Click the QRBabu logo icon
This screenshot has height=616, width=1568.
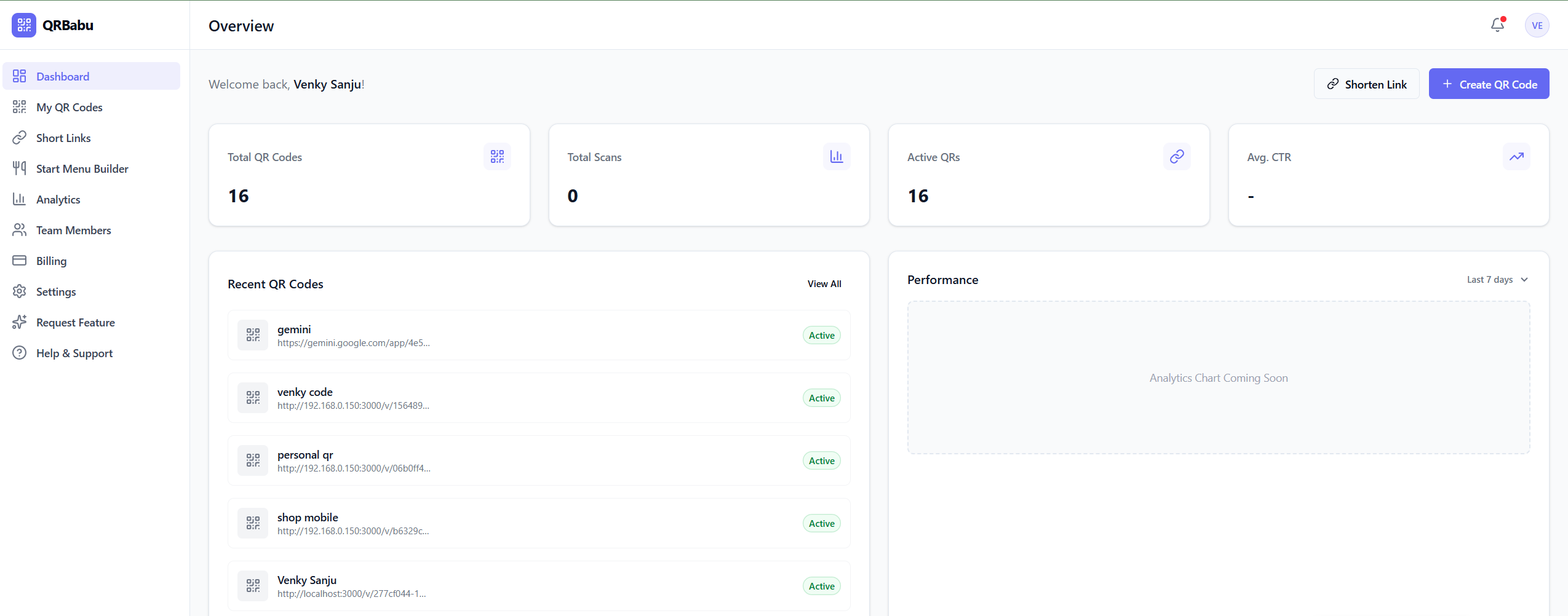(23, 25)
